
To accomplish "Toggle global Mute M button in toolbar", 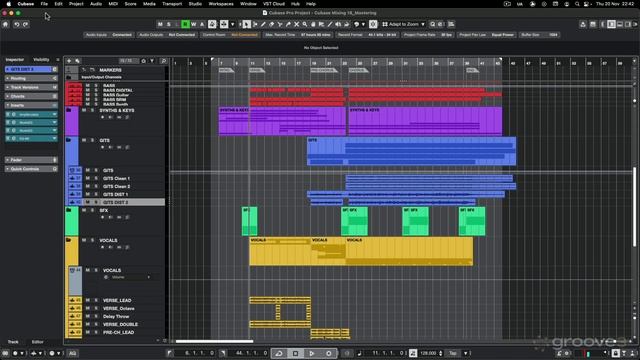I will tap(160, 24).
